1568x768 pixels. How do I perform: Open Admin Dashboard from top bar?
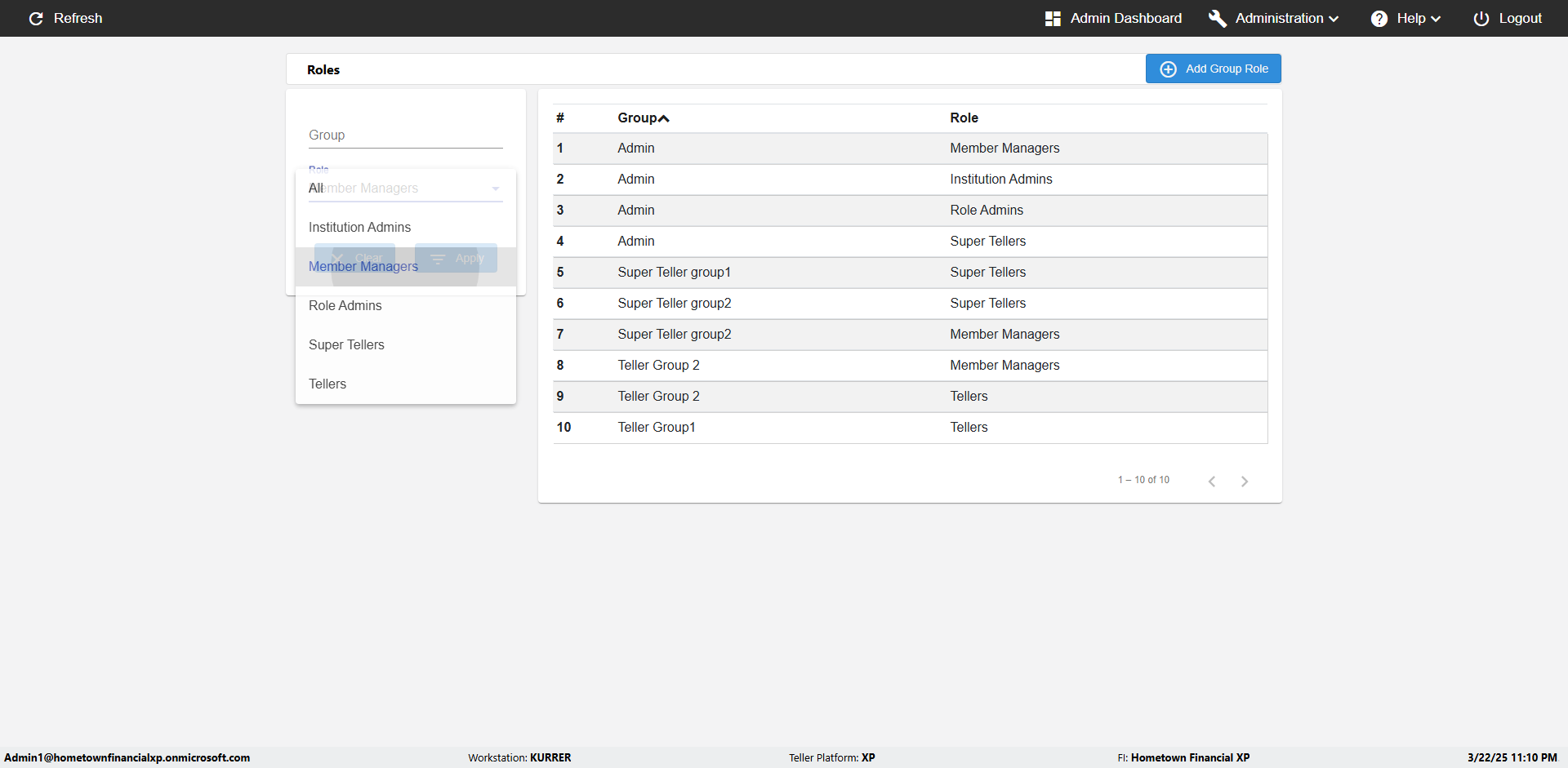coord(1125,18)
